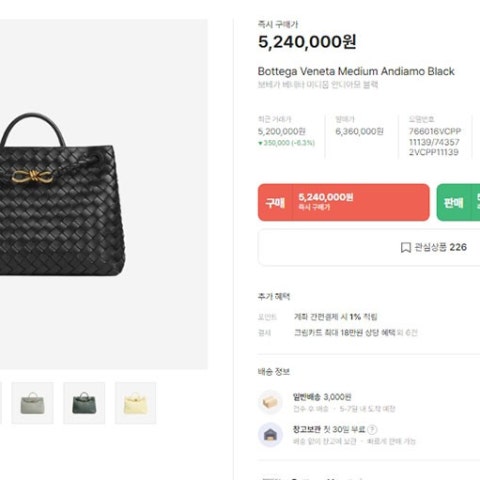This screenshot has width=480, height=480.
Task: Open the help question mark beside 창고보관
Action: (x=372, y=429)
